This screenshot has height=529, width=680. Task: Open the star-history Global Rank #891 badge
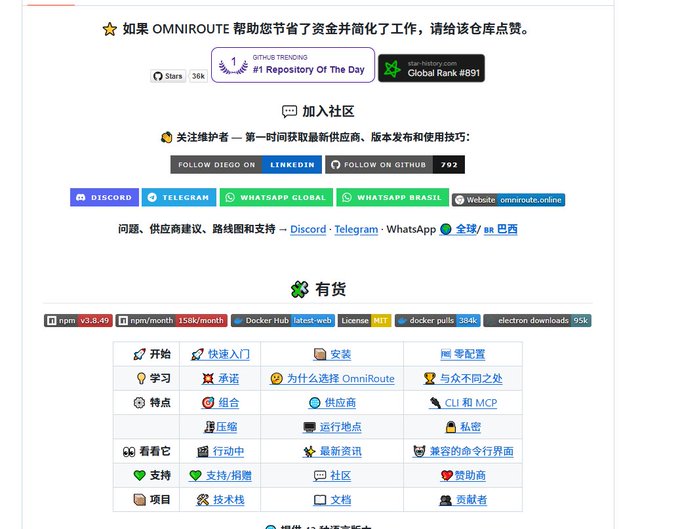coord(431,68)
